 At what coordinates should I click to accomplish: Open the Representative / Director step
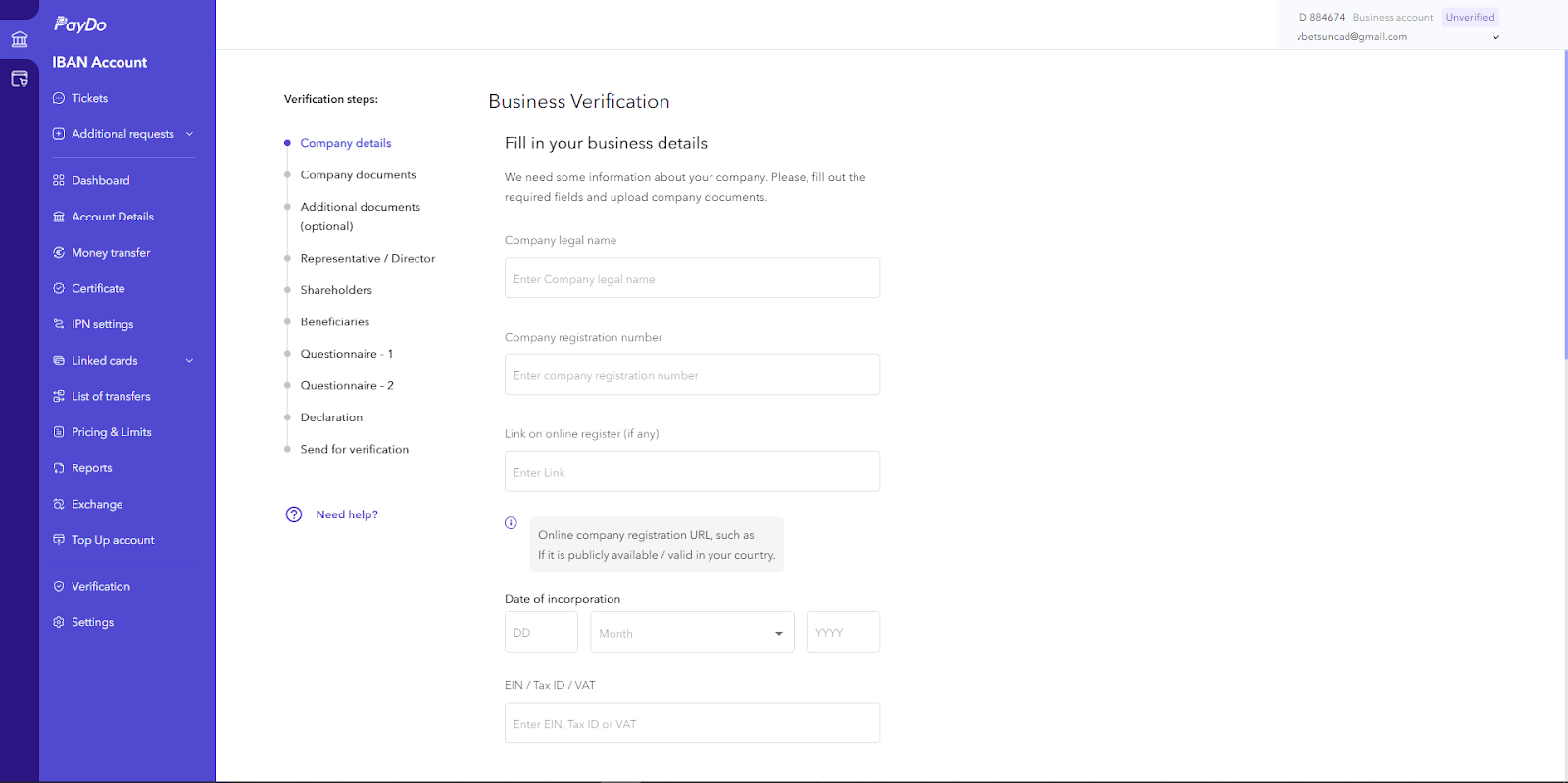click(x=367, y=259)
